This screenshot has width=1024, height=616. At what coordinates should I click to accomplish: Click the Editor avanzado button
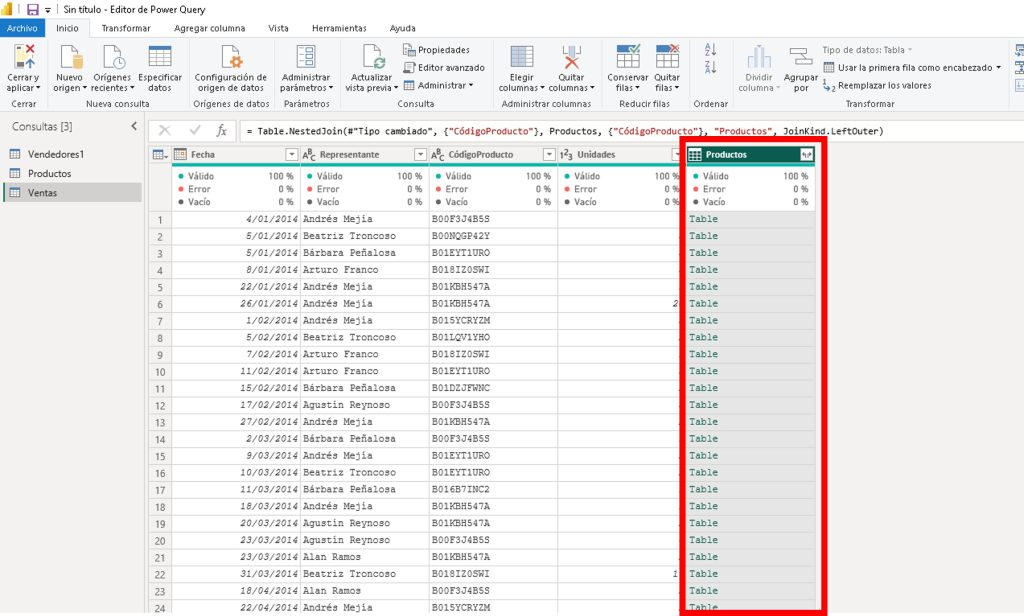(444, 68)
